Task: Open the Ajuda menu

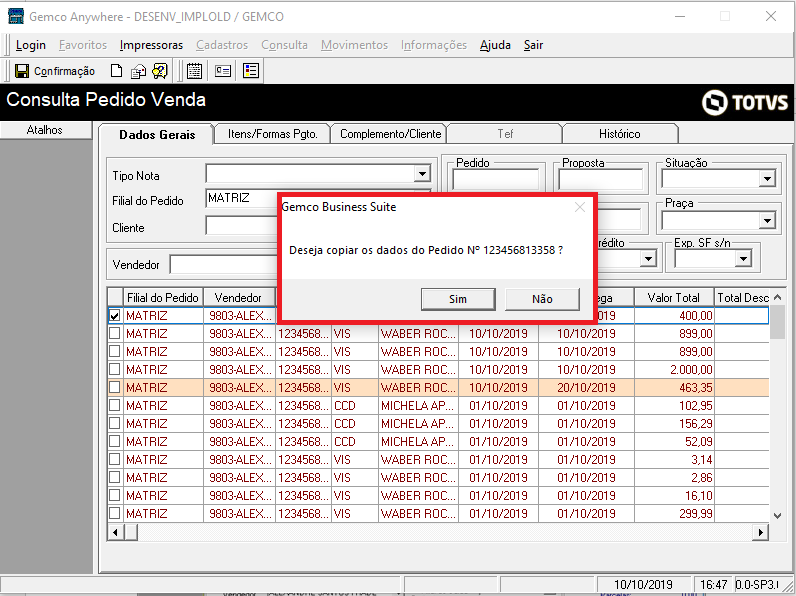Action: [495, 45]
